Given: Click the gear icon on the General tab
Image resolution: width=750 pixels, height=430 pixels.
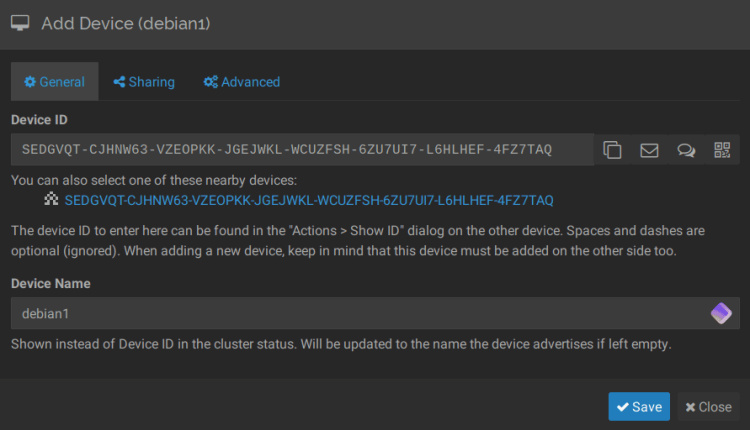Looking at the screenshot, I should pyautogui.click(x=30, y=82).
